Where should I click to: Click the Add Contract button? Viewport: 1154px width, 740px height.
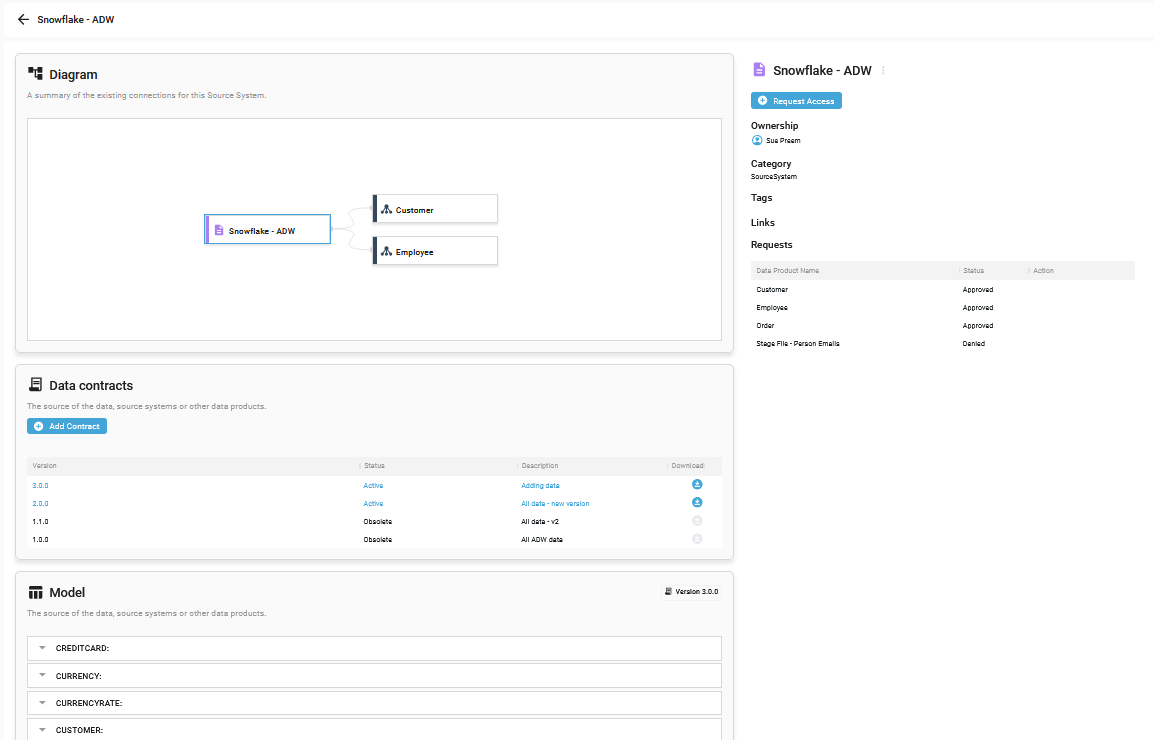(x=67, y=426)
